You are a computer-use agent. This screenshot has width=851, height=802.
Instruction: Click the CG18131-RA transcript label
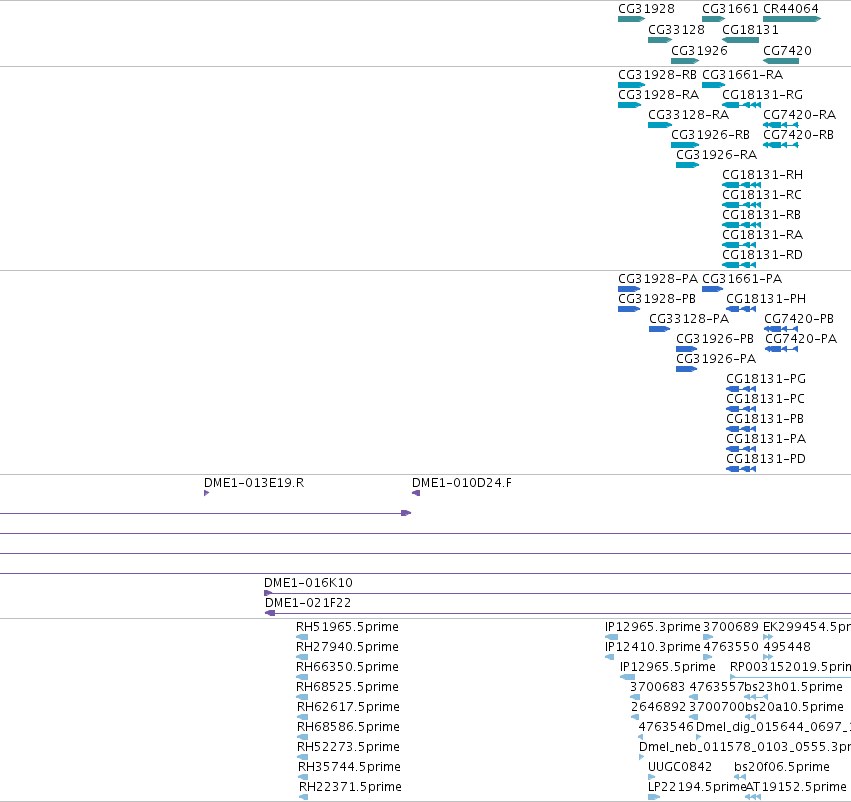[763, 235]
